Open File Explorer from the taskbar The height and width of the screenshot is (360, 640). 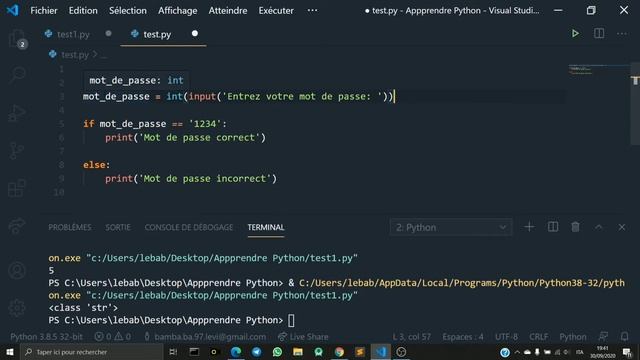click(x=298, y=352)
